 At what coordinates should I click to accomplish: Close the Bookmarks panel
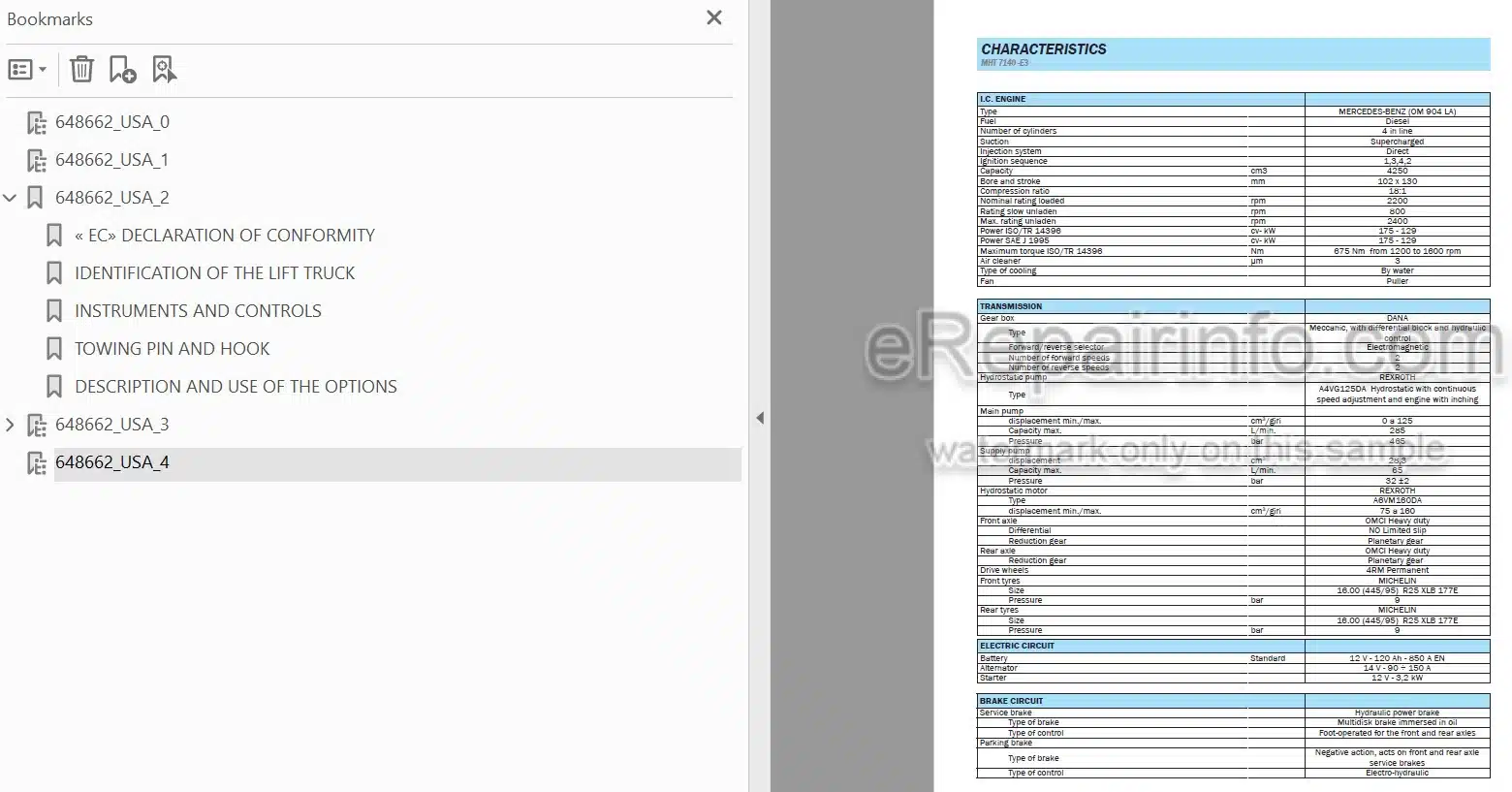[714, 17]
